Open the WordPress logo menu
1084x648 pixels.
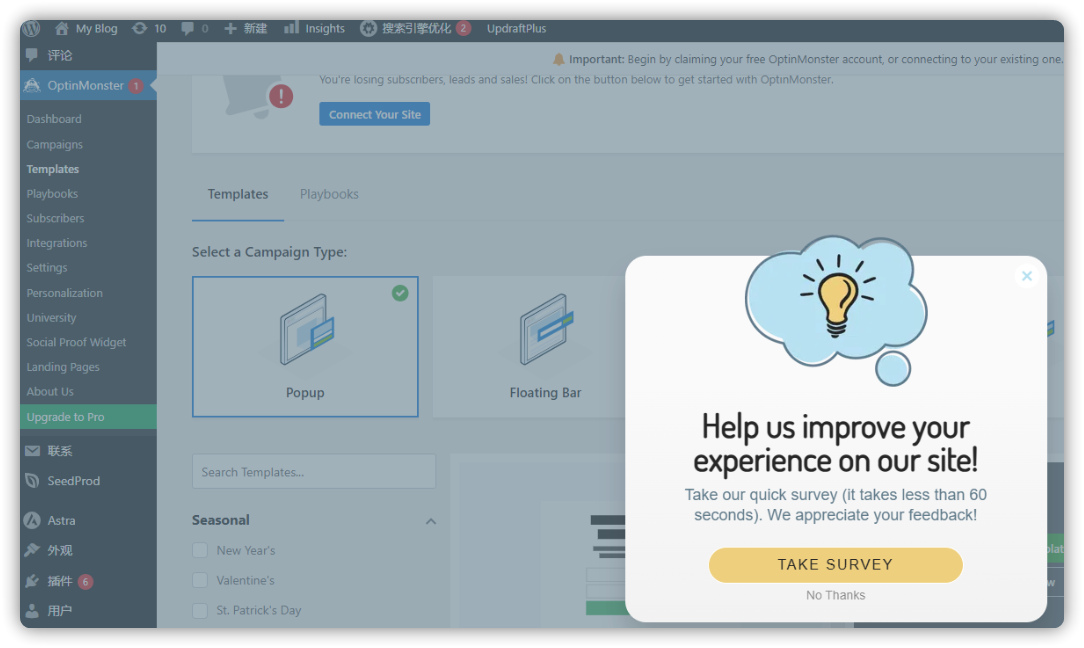pos(31,28)
